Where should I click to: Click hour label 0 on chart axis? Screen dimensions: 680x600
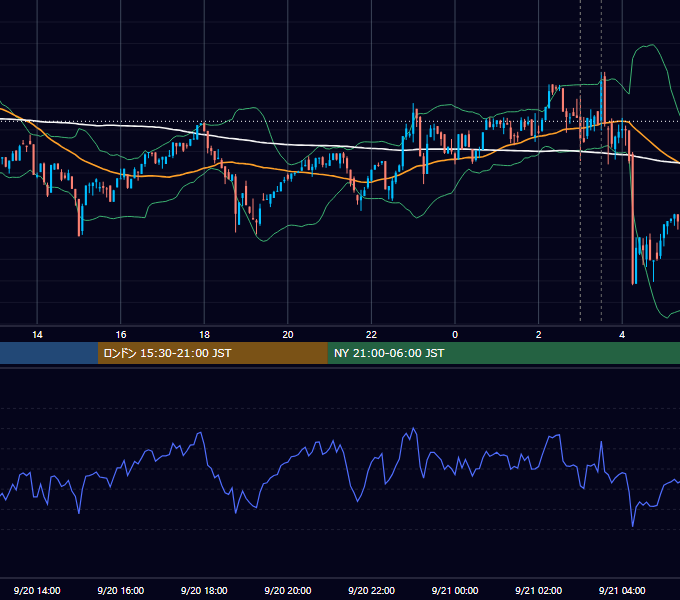click(455, 335)
